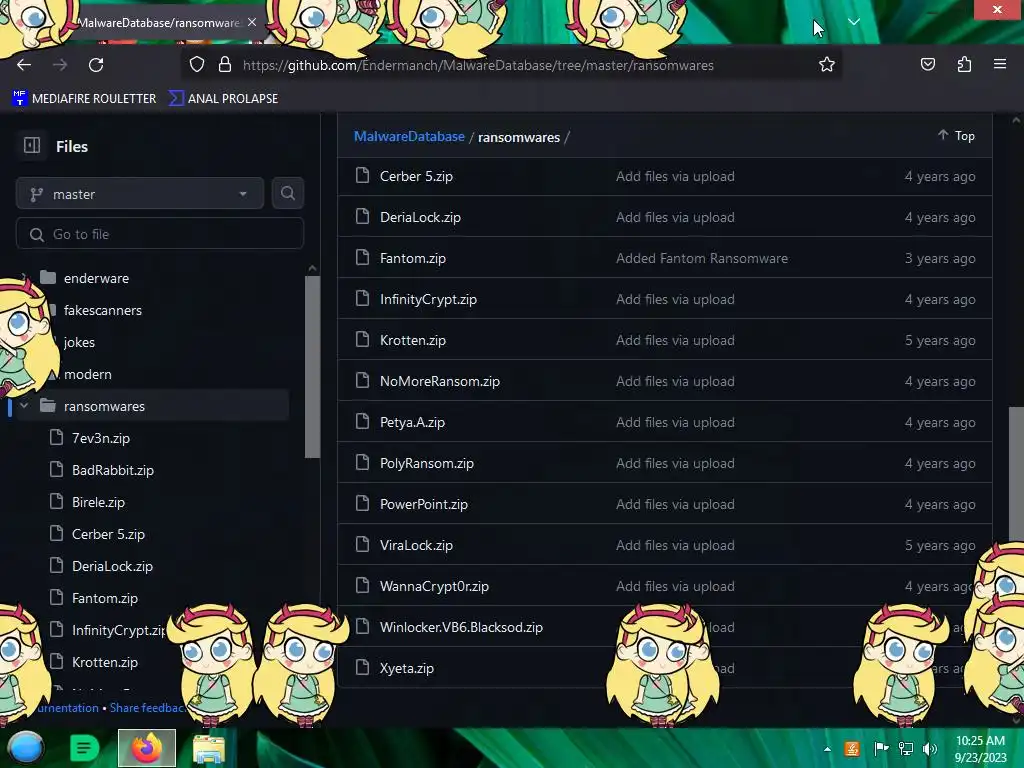Open PolyRansom.zip in the file list
The width and height of the screenshot is (1024, 768).
[426, 463]
